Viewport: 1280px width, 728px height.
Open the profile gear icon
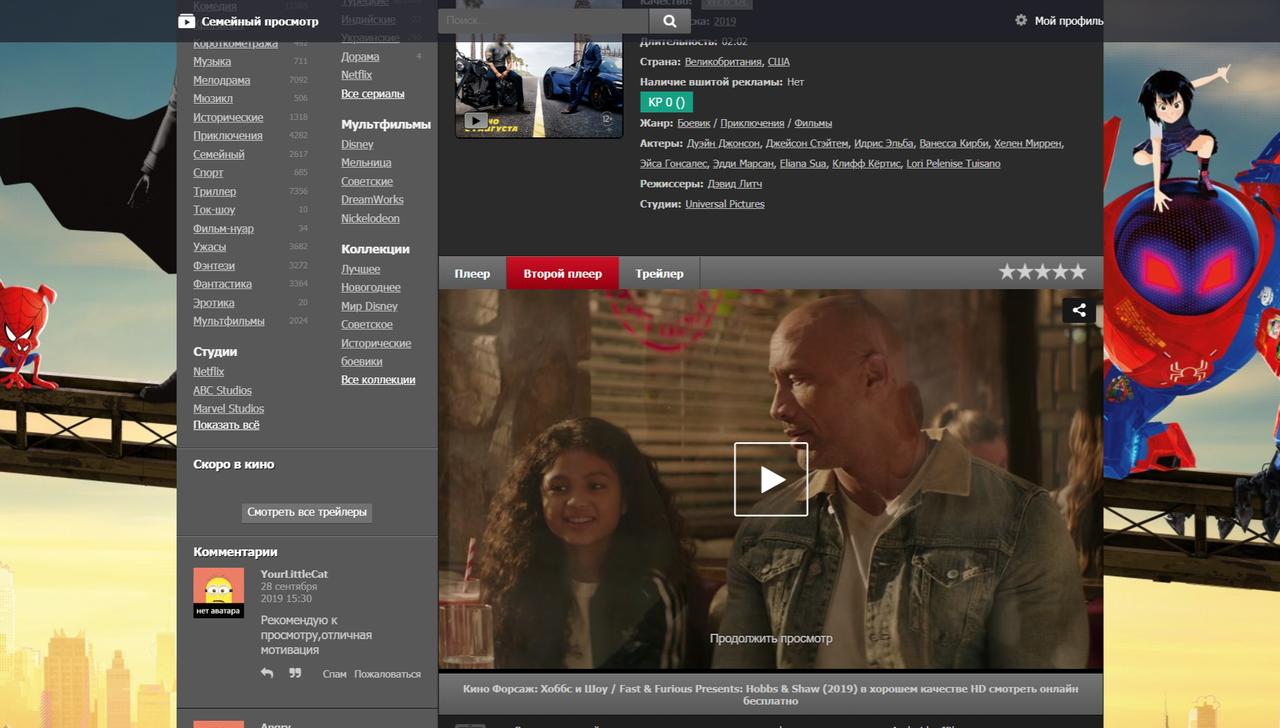1021,20
